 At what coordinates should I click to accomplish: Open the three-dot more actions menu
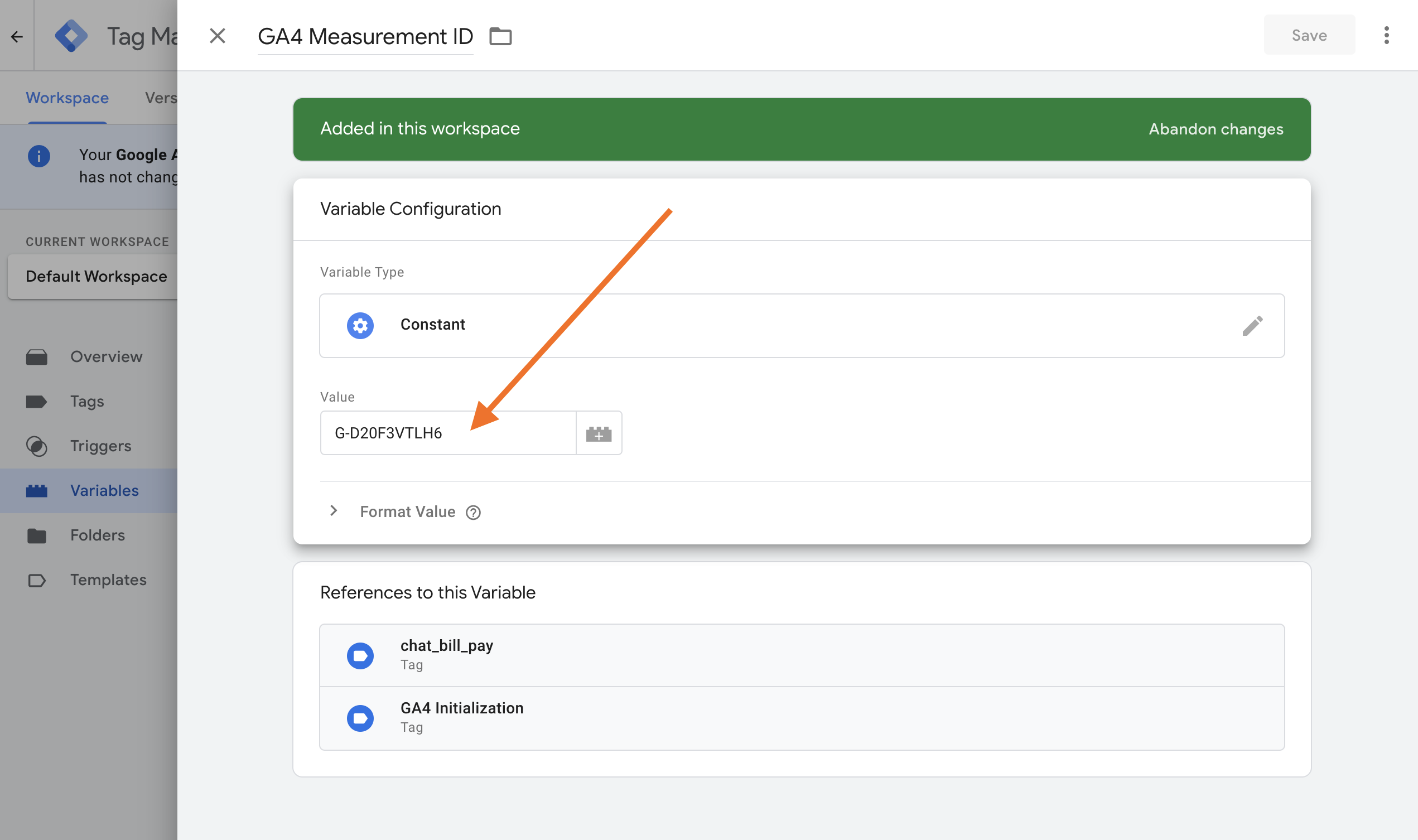point(1386,36)
